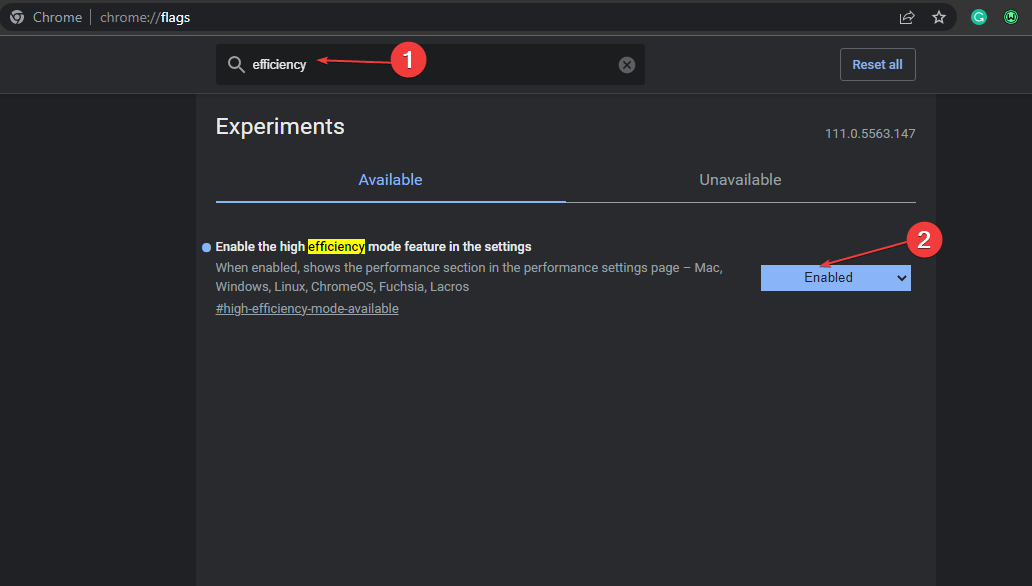
Task: Click the Chrome logo in the address bar
Action: 17,17
